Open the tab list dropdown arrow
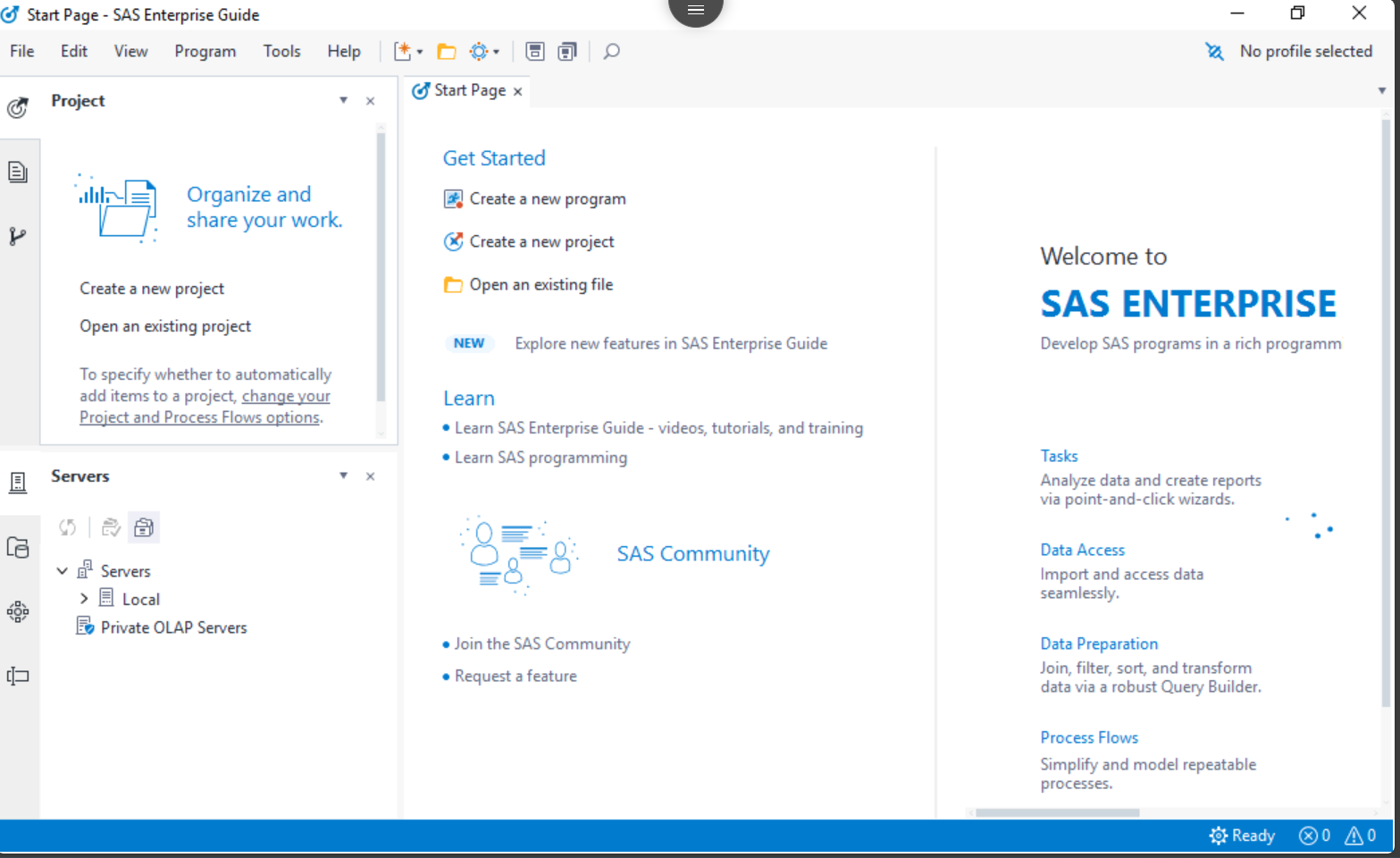The image size is (1400, 858). point(1381,90)
